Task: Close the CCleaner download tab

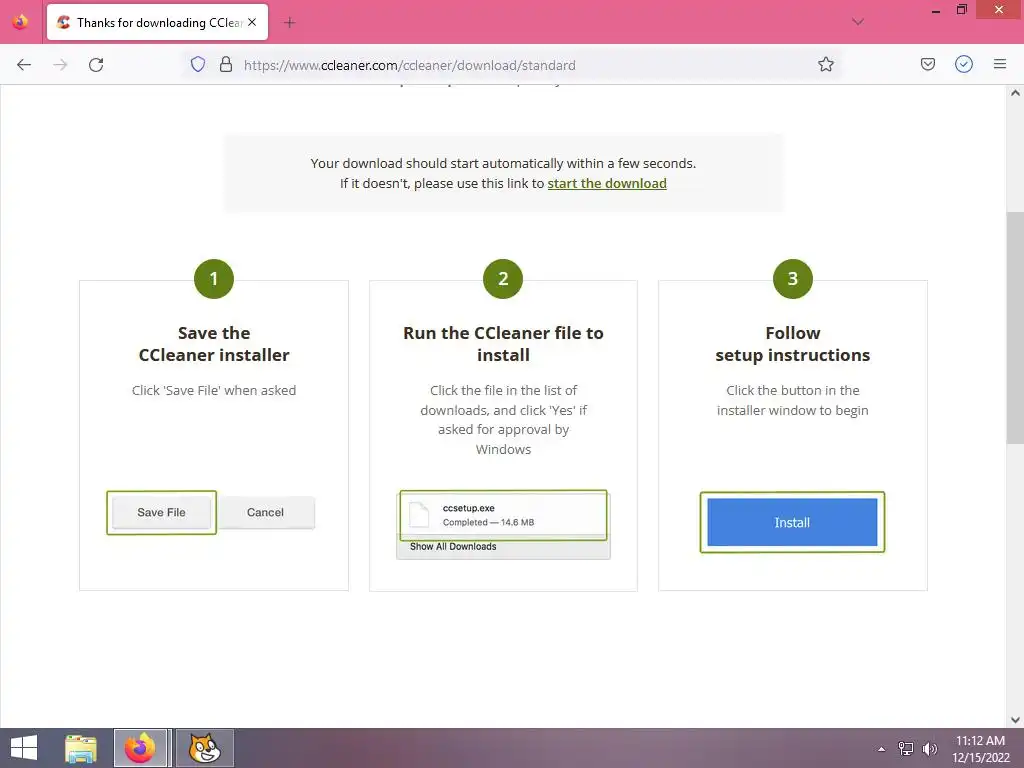Action: pyautogui.click(x=252, y=22)
